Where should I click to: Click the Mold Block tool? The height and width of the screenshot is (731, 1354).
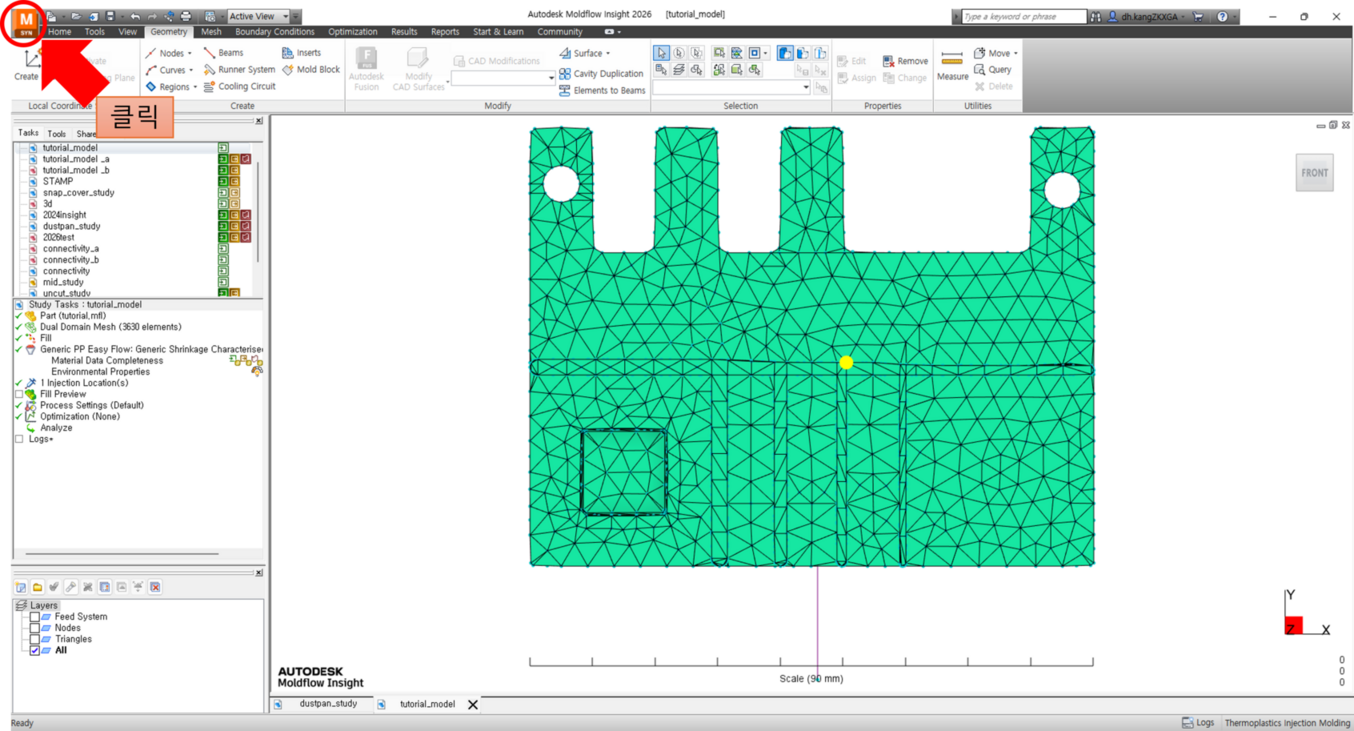311,70
